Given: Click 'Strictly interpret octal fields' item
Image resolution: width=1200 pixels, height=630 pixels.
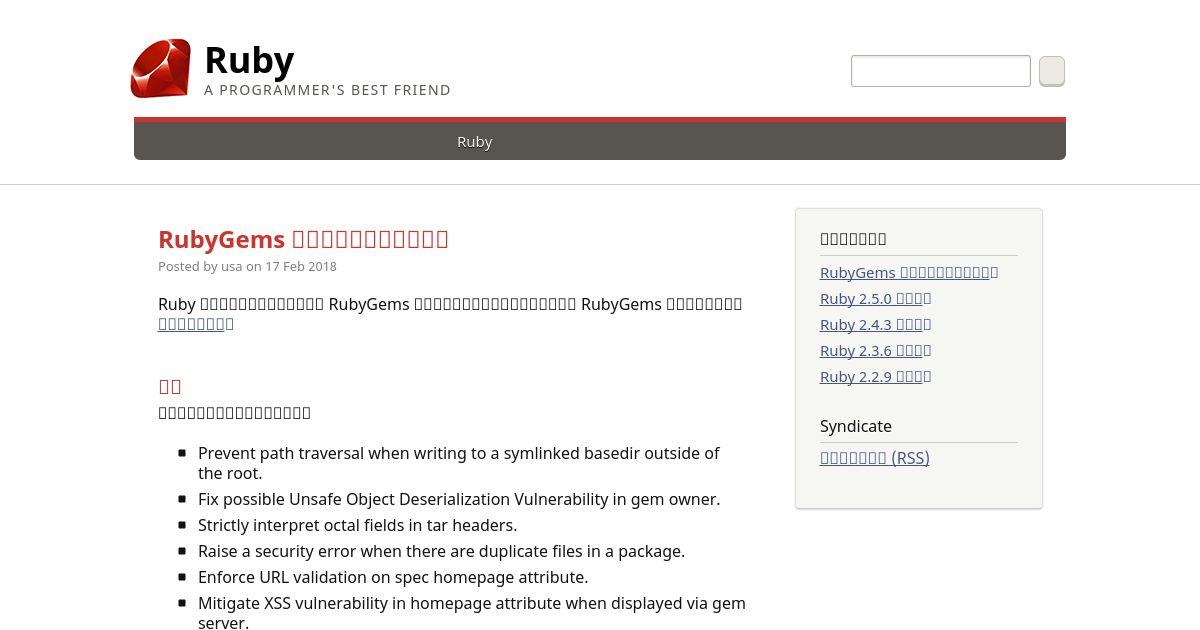Looking at the screenshot, I should click(357, 525).
